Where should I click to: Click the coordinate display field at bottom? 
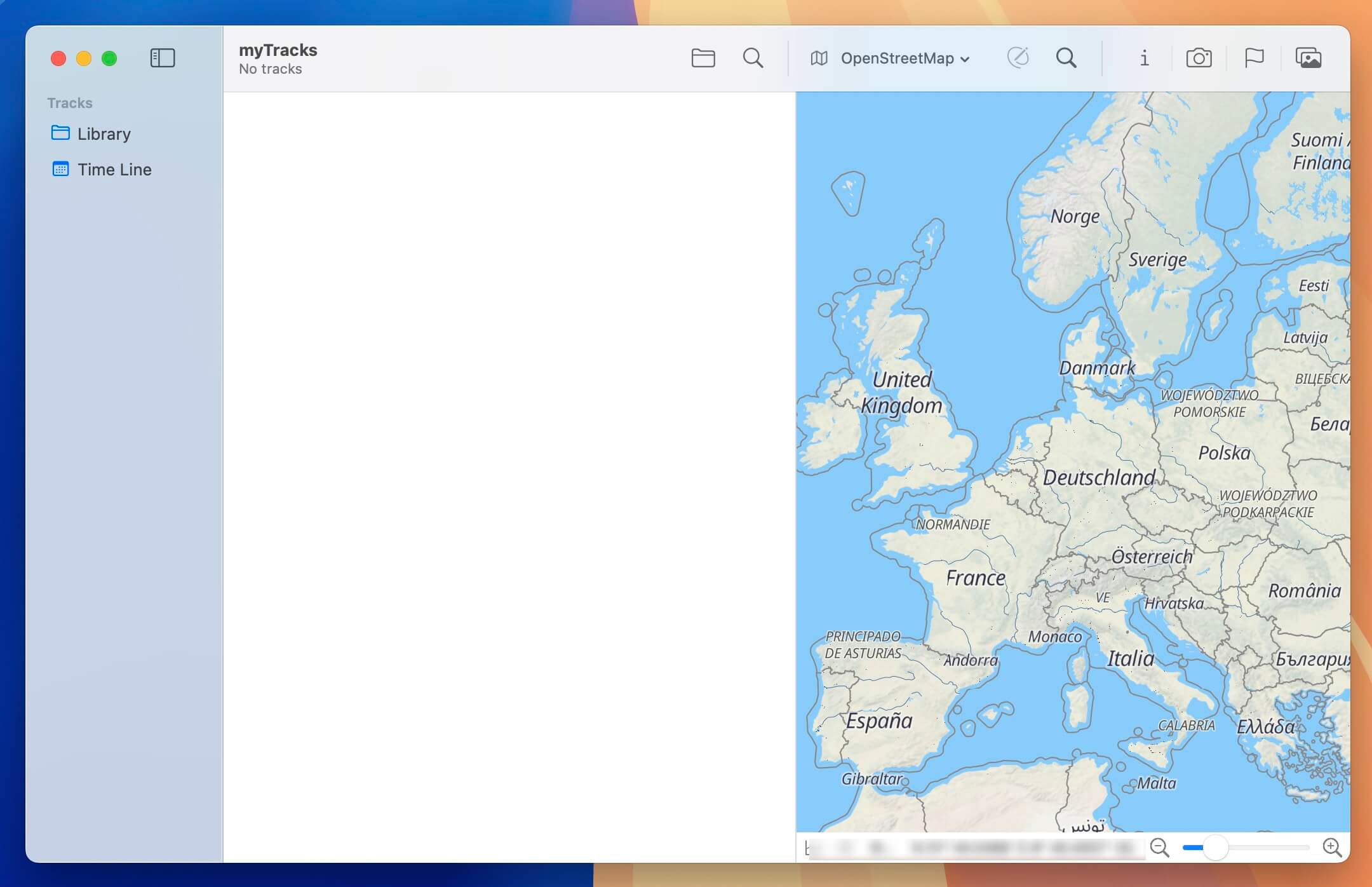click(x=972, y=847)
